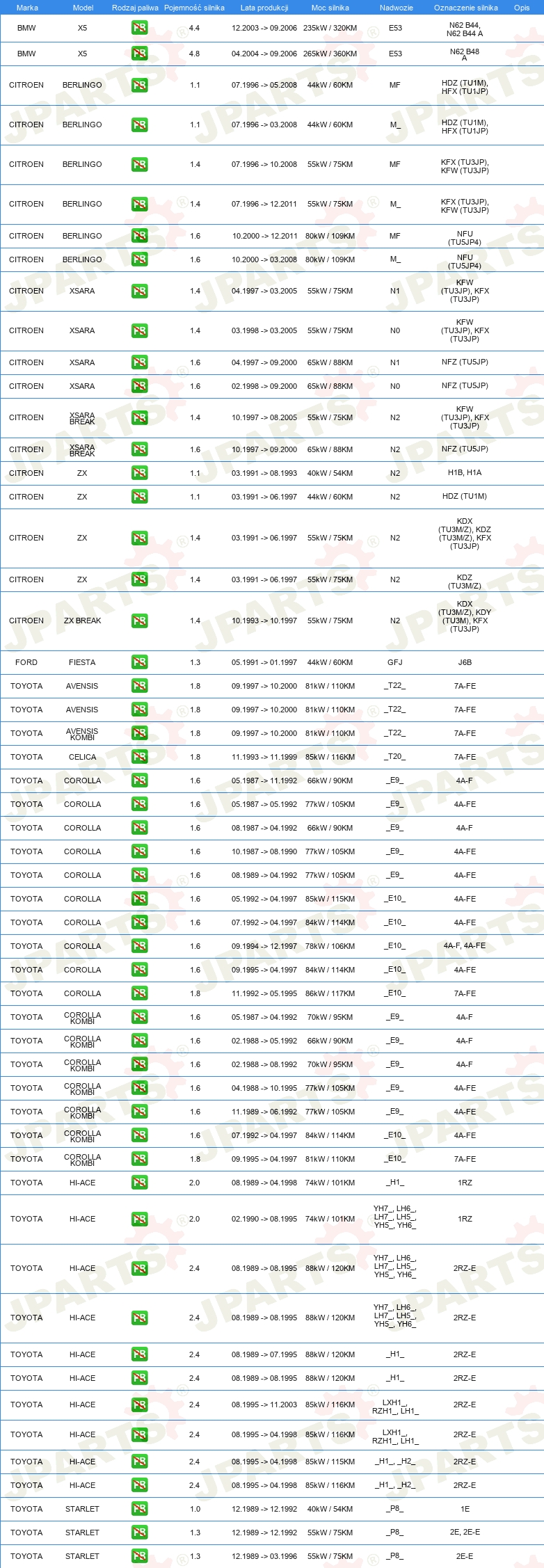Select the fuel icon in HI-ACE 08.1989 -> 04.1998 row
The width and height of the screenshot is (544, 1568).
coord(139,1183)
